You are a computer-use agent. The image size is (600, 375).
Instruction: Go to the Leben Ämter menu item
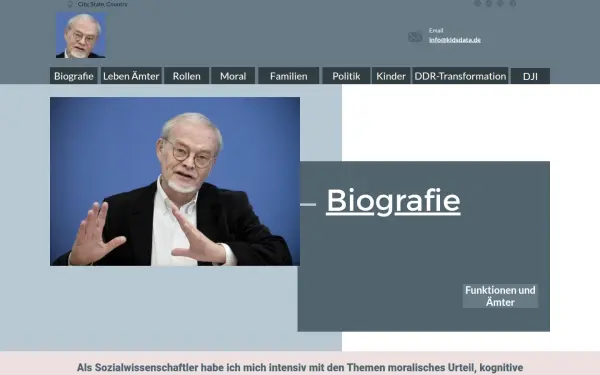pos(131,76)
